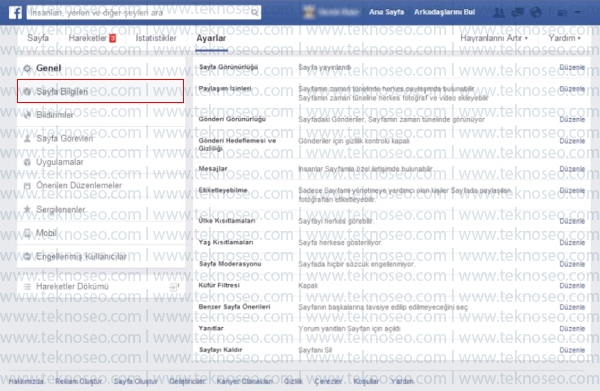Click Sayfa Oluştur footer link
The height and width of the screenshot is (391, 600).
[x=135, y=381]
